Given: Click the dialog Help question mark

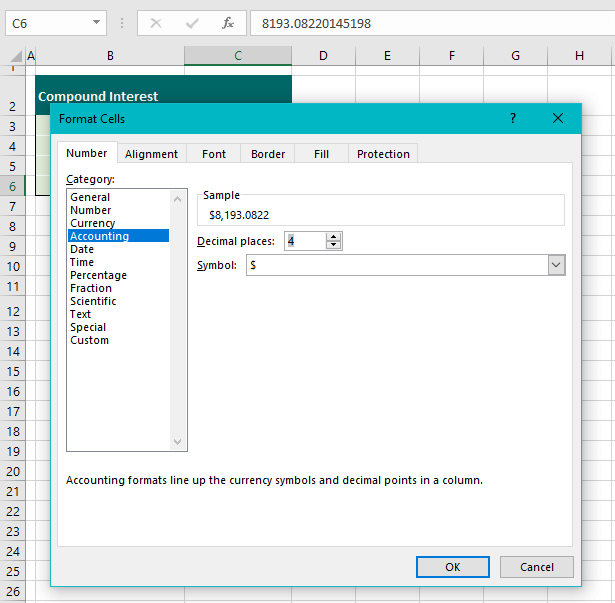Looking at the screenshot, I should click(x=513, y=119).
